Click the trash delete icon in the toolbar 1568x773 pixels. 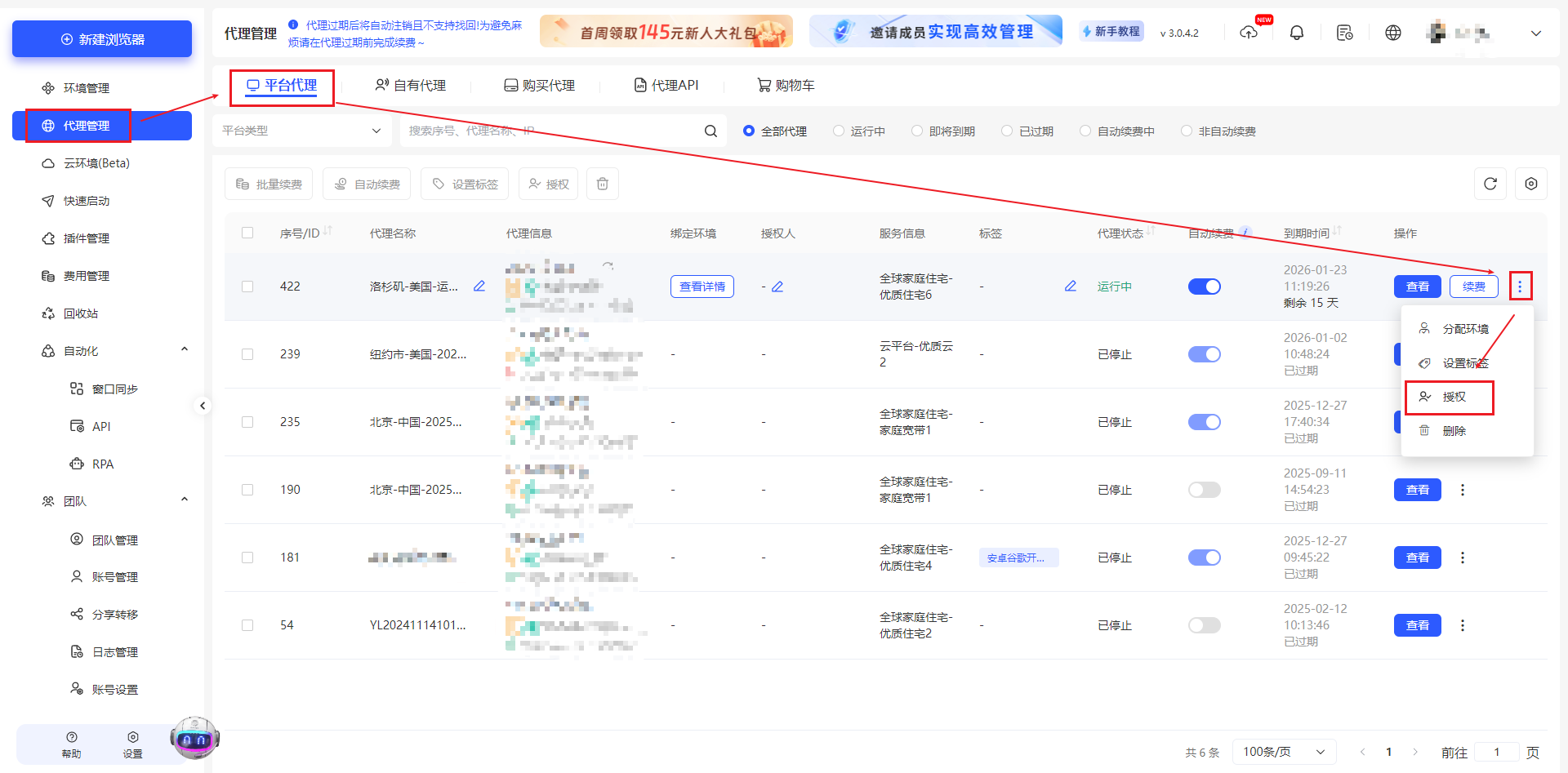pos(602,184)
